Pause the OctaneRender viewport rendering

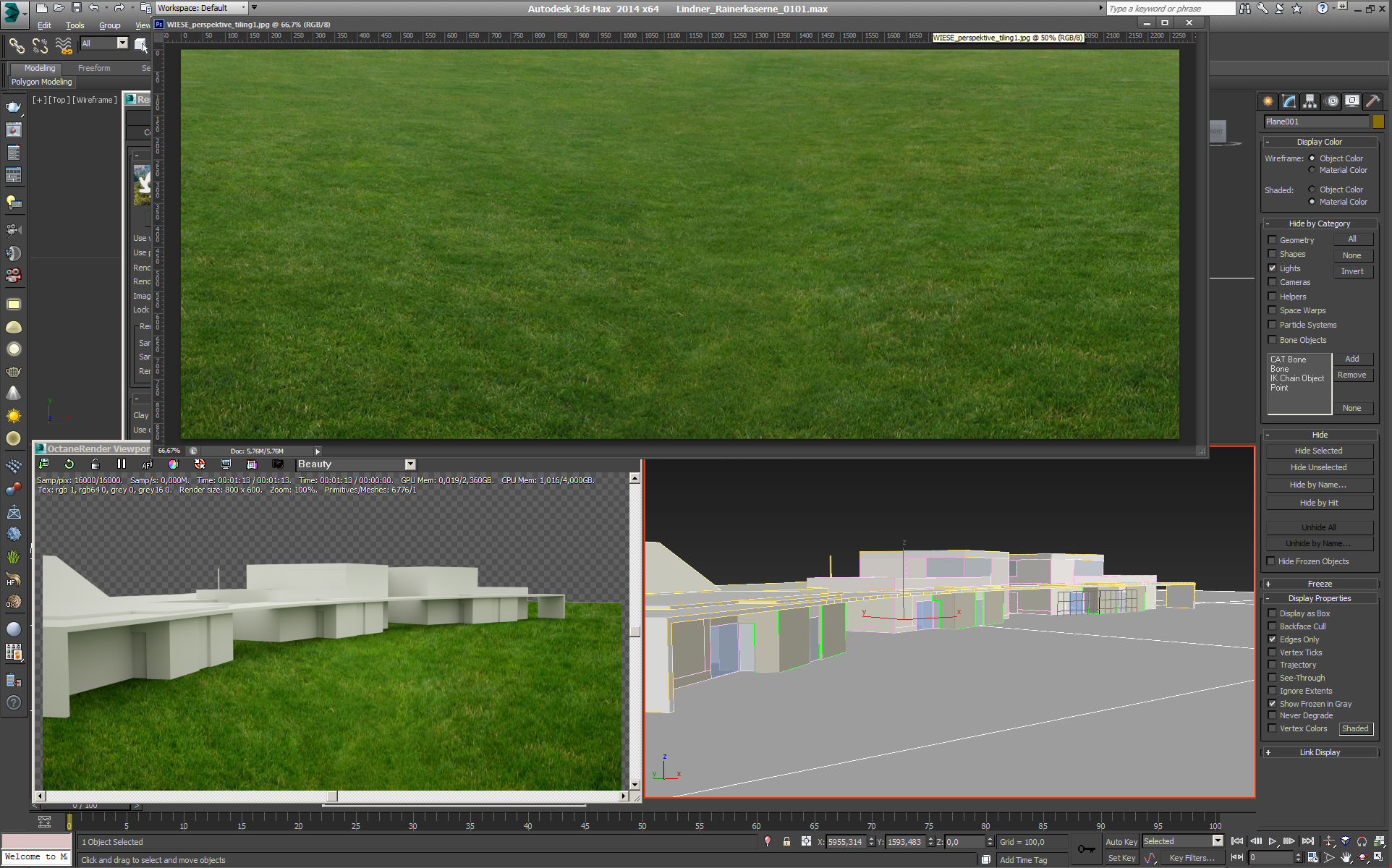coord(122,464)
